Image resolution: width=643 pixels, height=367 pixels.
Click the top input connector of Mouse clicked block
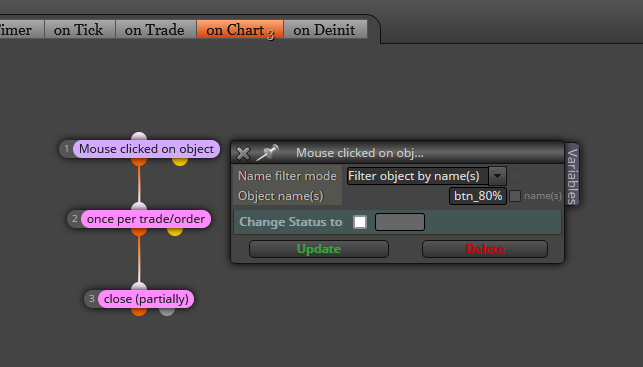139,137
